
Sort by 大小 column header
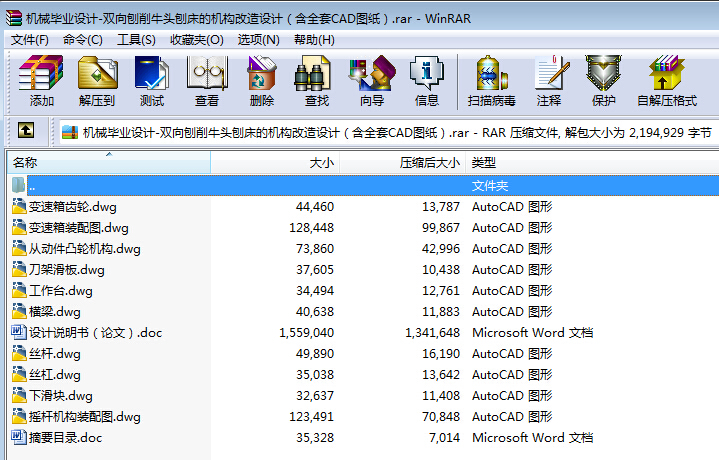pos(275,162)
